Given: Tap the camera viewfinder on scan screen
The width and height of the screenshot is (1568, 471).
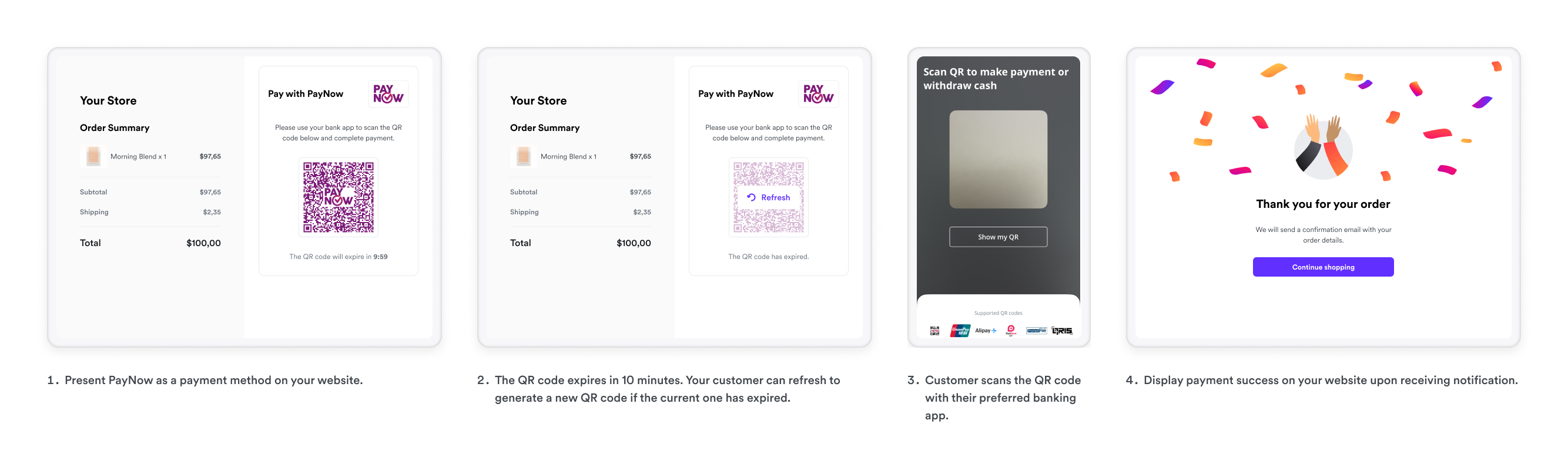Looking at the screenshot, I should [999, 159].
